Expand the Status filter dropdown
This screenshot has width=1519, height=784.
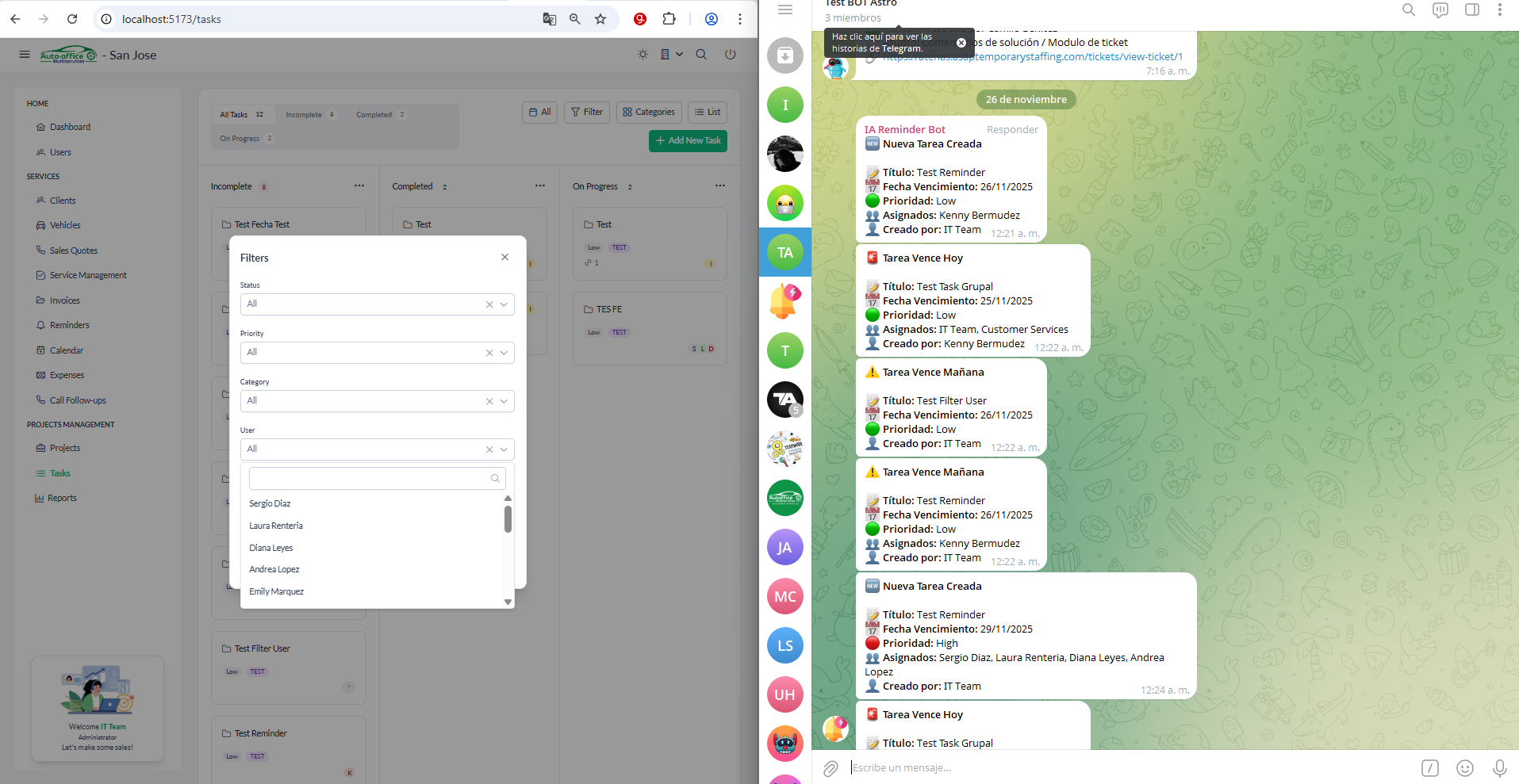pyautogui.click(x=504, y=304)
